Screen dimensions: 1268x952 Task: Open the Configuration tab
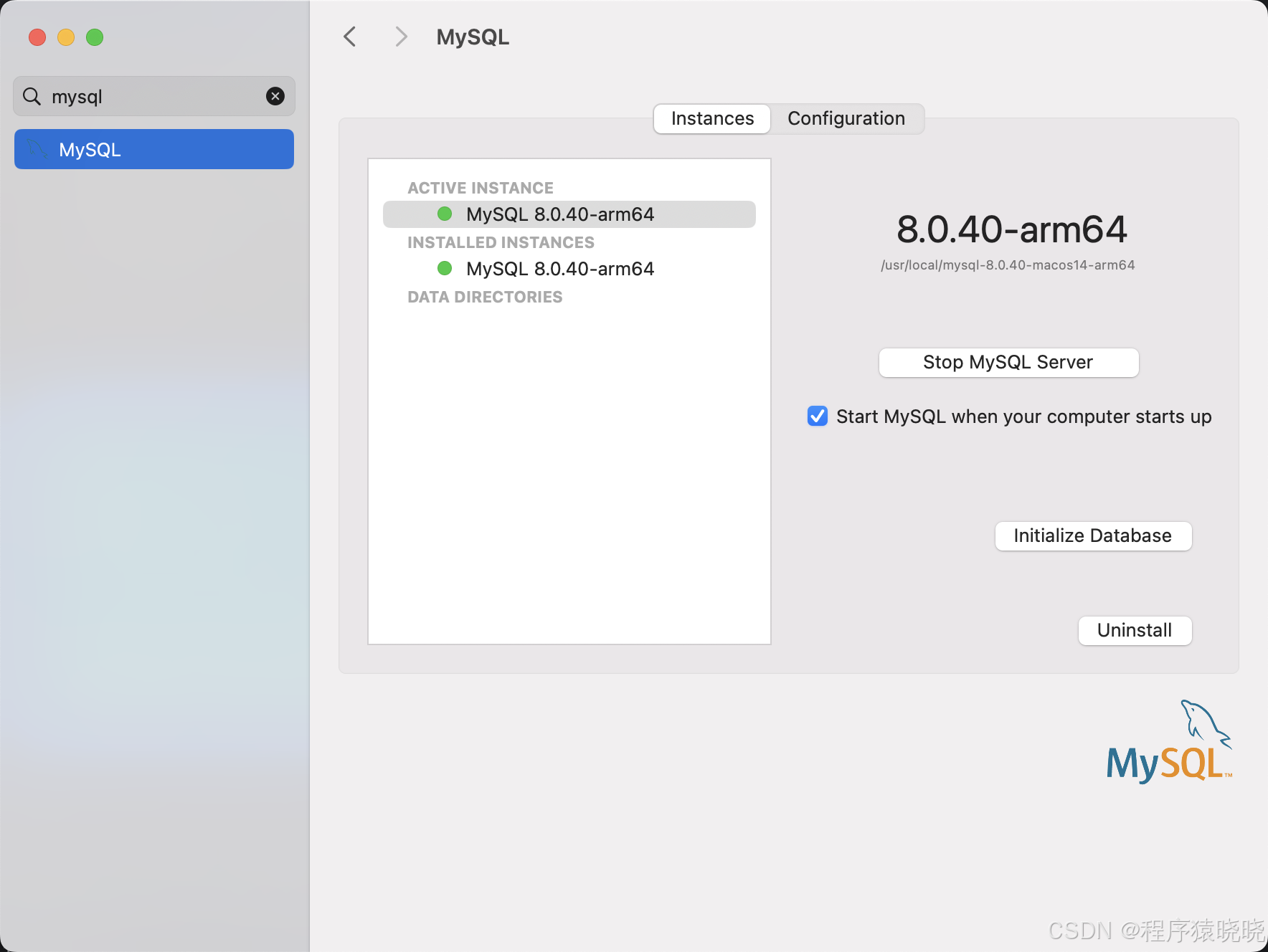click(x=846, y=118)
